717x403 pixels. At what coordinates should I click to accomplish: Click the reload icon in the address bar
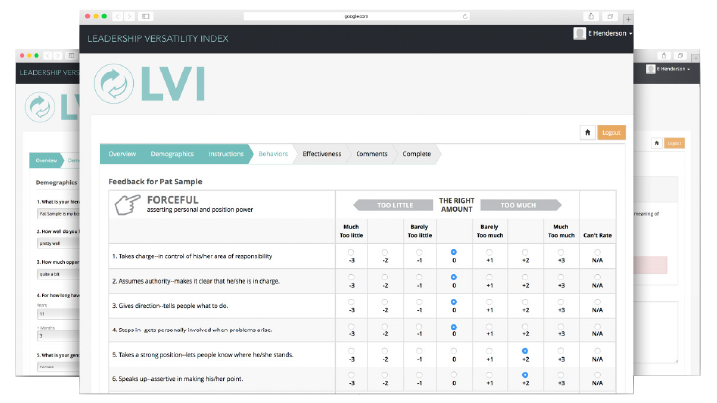pos(465,16)
